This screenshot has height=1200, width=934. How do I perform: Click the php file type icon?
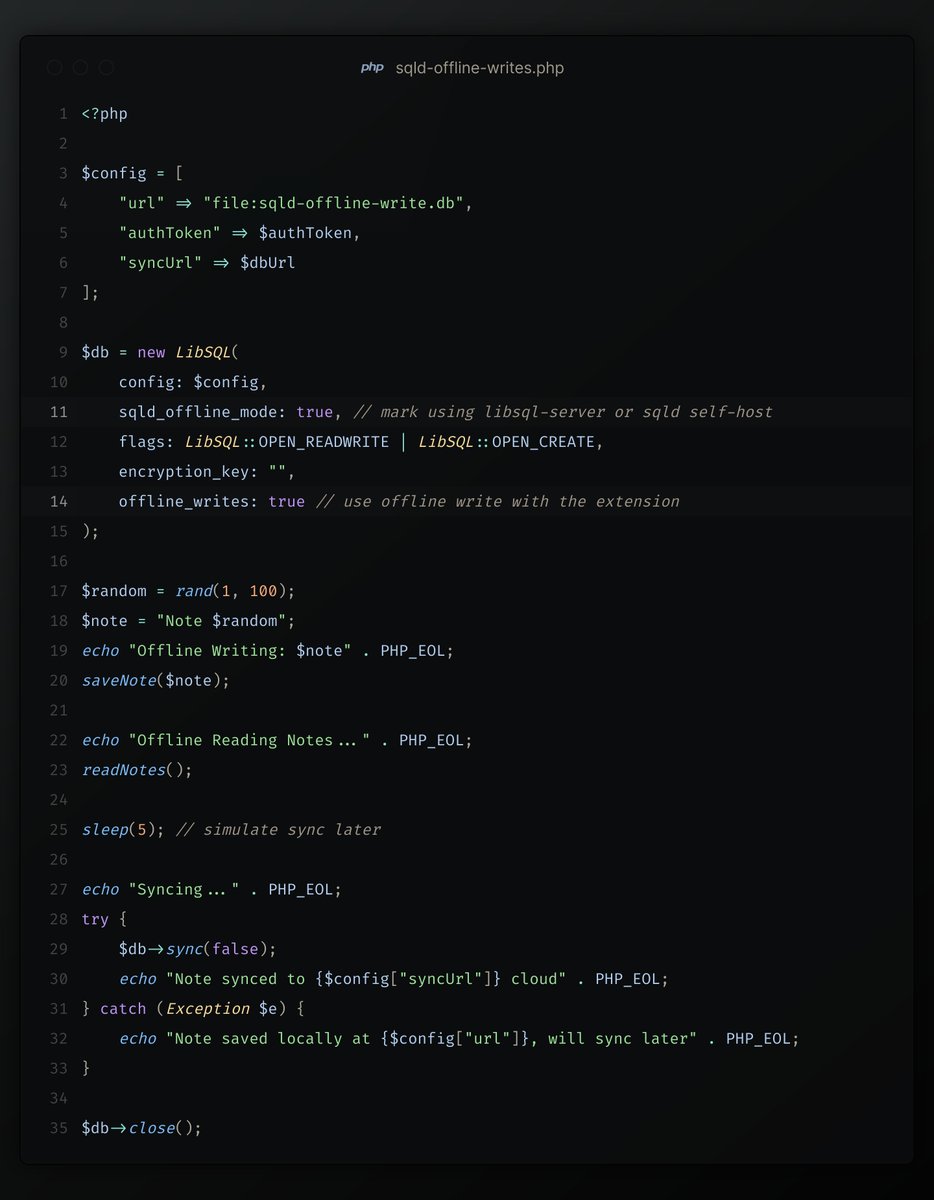(x=372, y=68)
